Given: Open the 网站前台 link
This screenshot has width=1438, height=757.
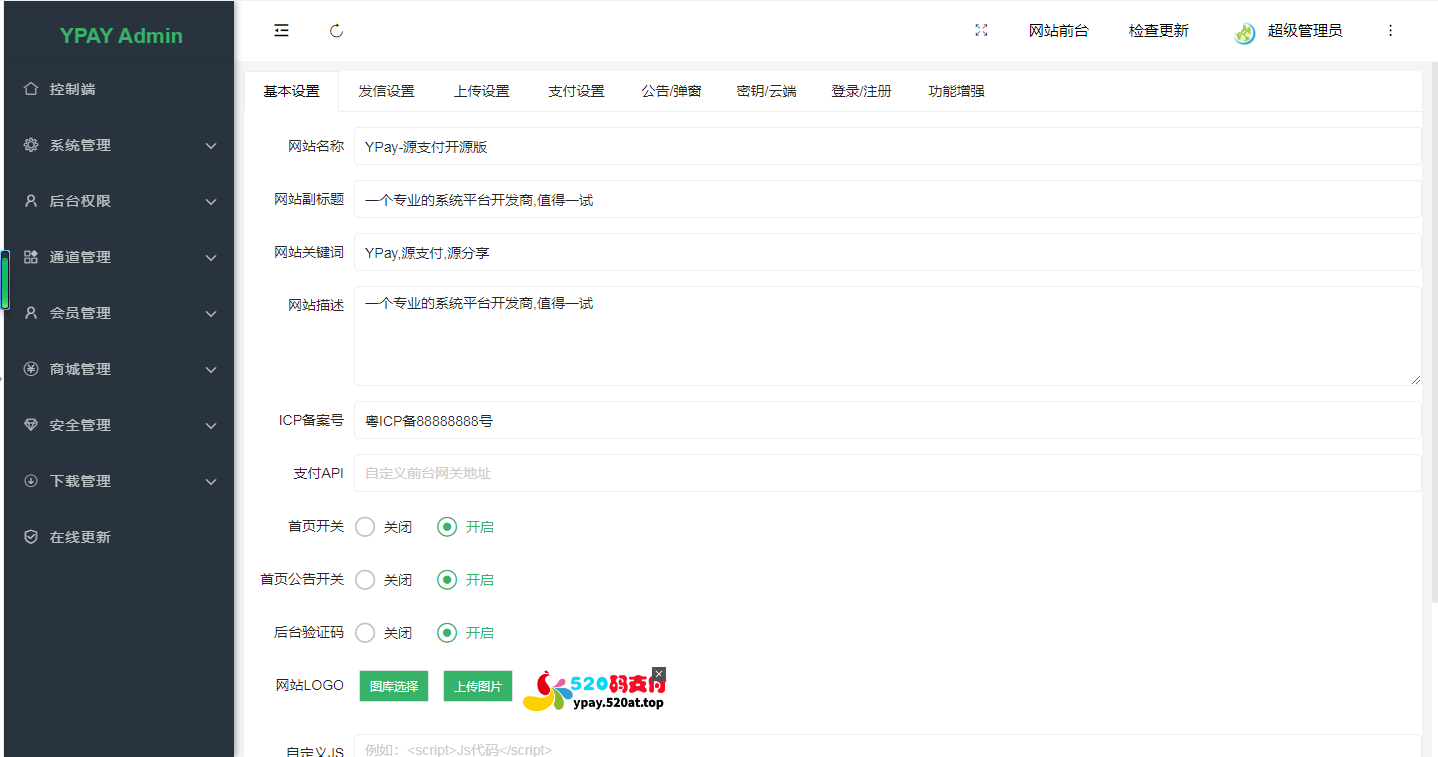Looking at the screenshot, I should 1058,31.
